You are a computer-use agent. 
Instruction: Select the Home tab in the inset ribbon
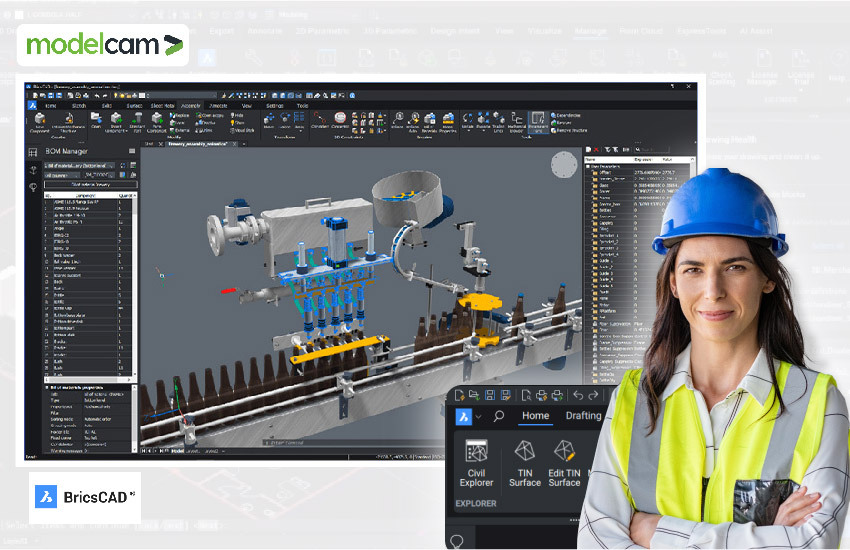(536, 416)
